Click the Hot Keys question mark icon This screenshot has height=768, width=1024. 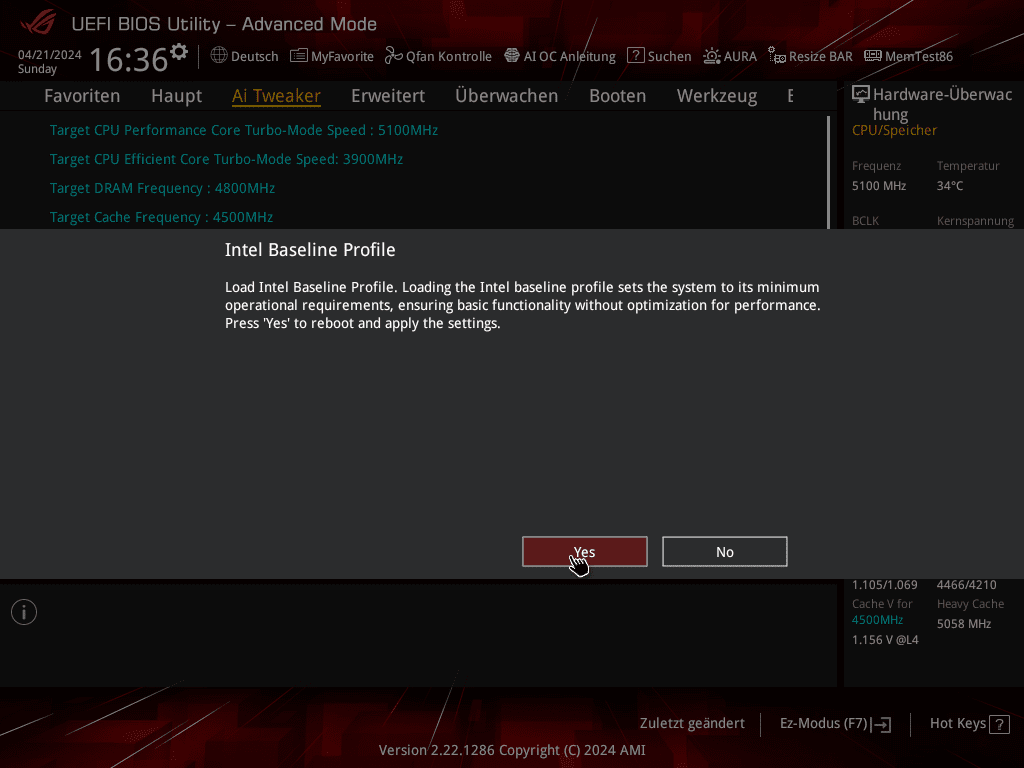pyautogui.click(x=999, y=724)
